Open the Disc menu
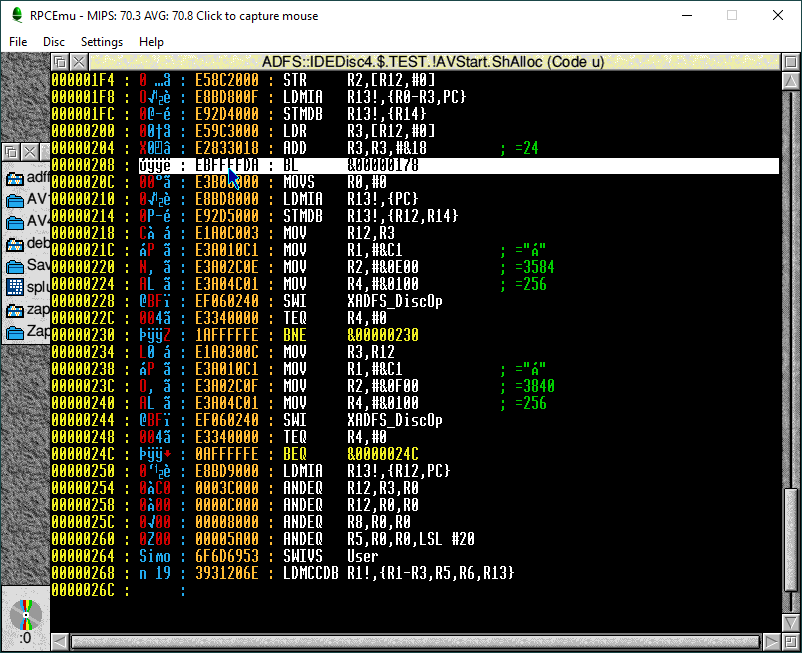802x653 pixels. pyautogui.click(x=54, y=42)
